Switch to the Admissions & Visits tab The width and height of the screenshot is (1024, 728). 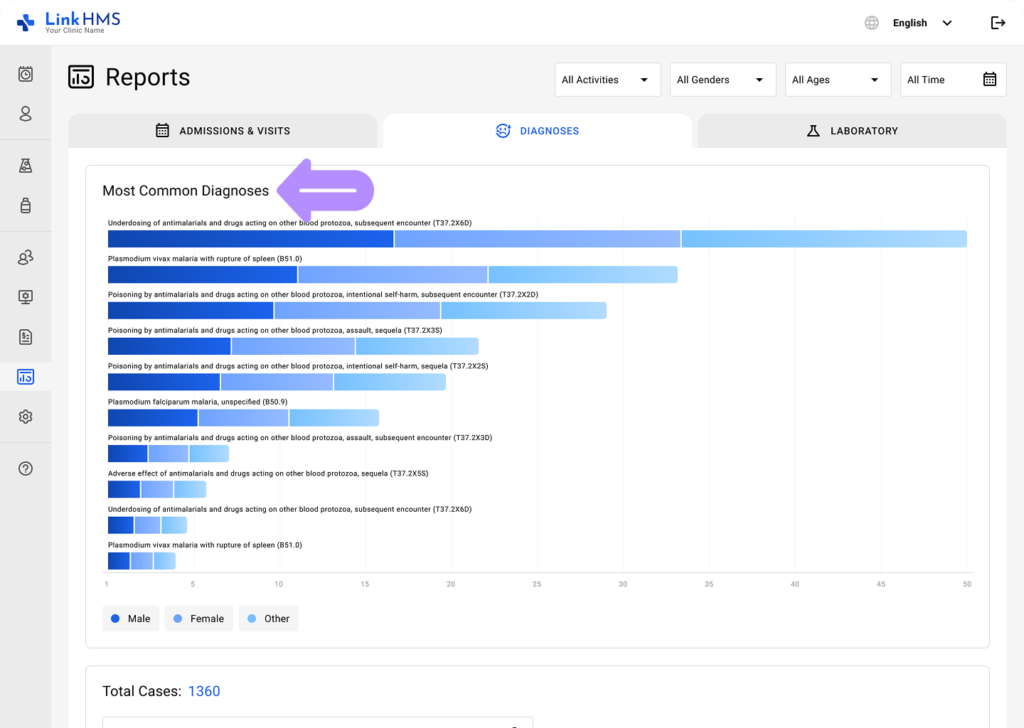[223, 130]
